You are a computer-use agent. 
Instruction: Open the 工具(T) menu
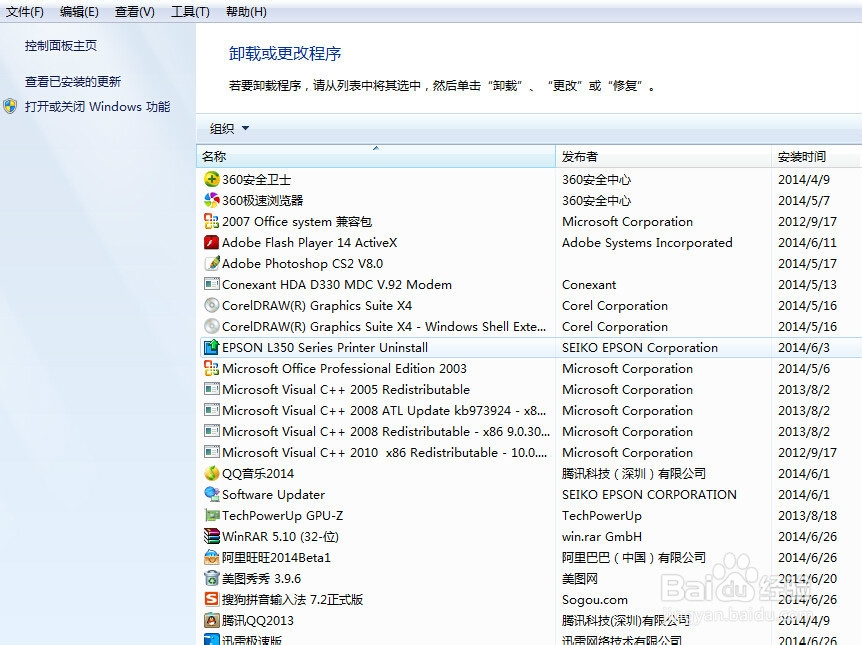point(190,12)
